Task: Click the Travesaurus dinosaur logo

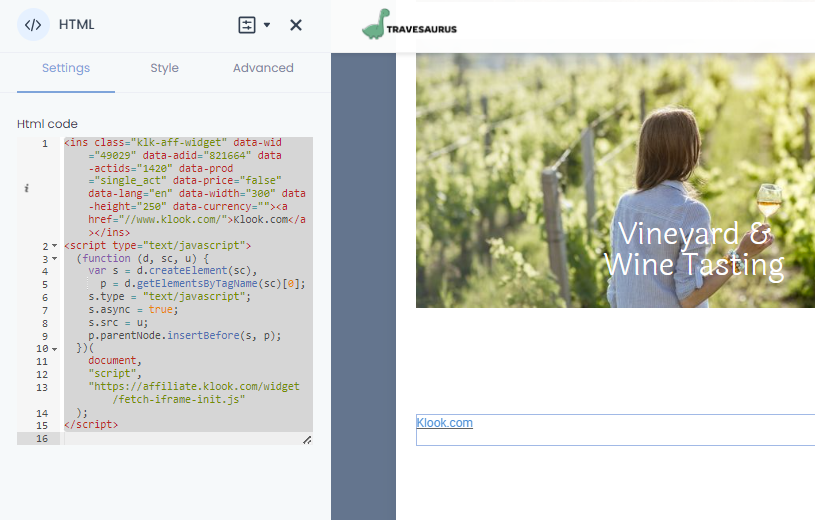Action: point(376,24)
